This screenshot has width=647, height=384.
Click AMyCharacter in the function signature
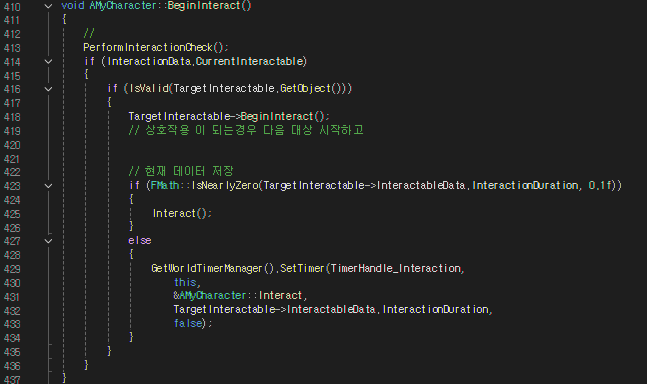123,5
